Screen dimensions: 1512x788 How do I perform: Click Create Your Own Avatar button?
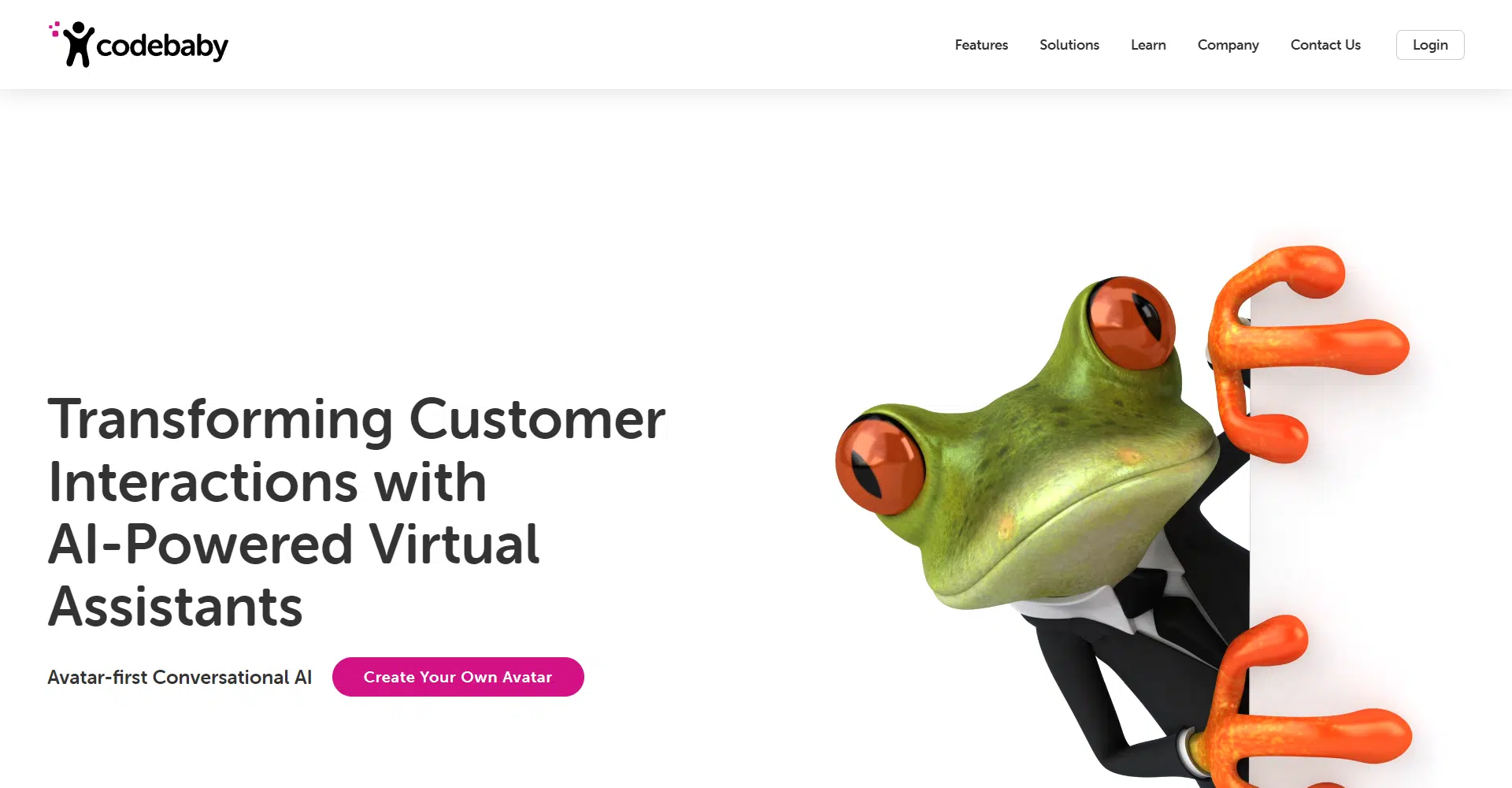[x=458, y=677]
